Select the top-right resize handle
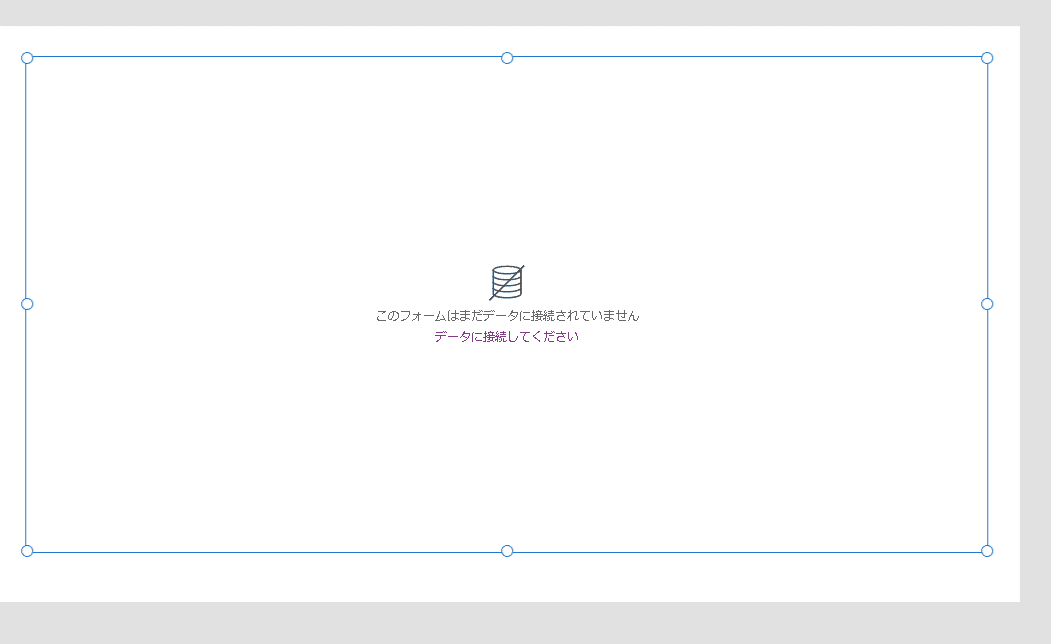This screenshot has height=644, width=1051. (988, 57)
